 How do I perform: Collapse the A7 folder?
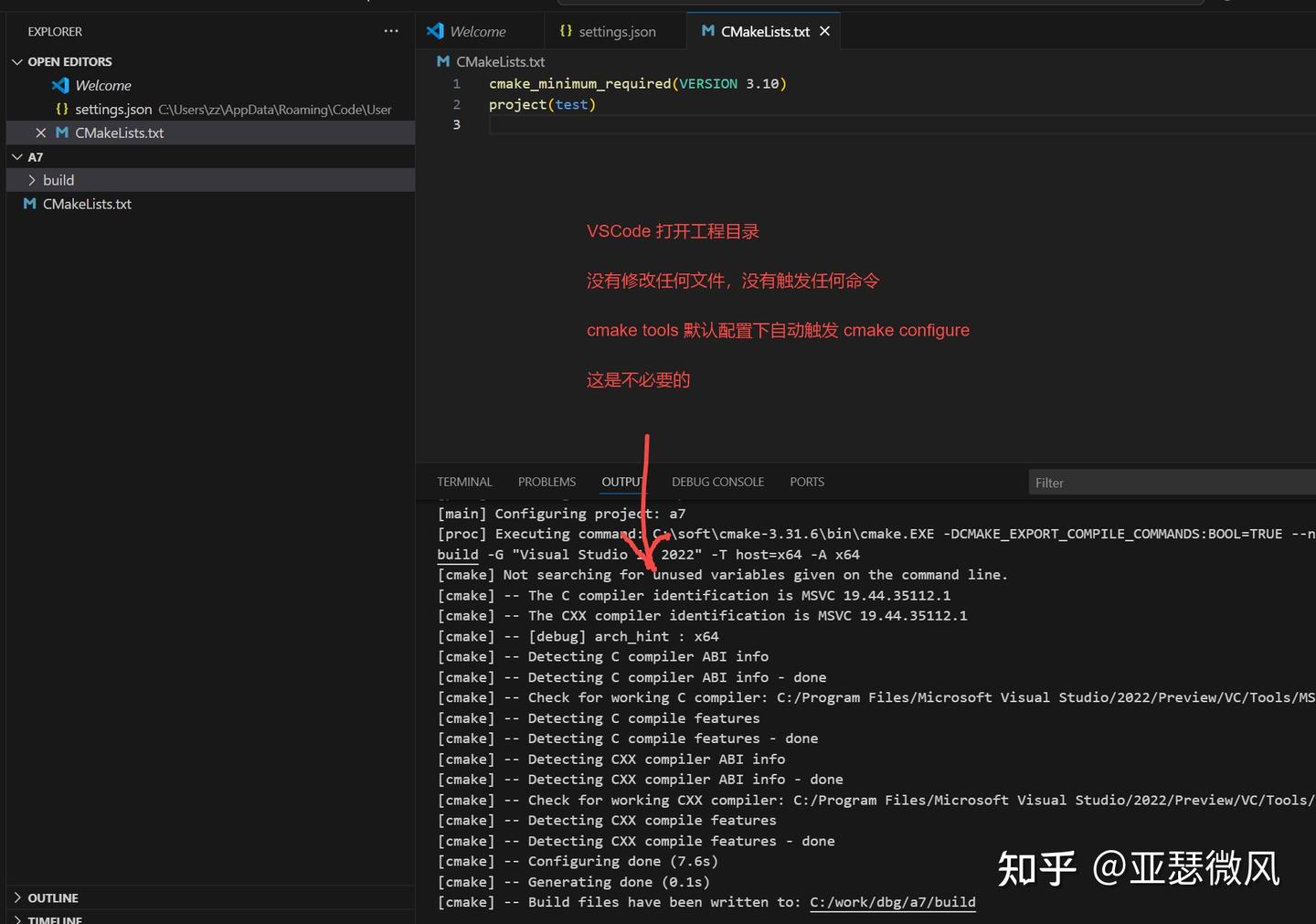[x=16, y=156]
